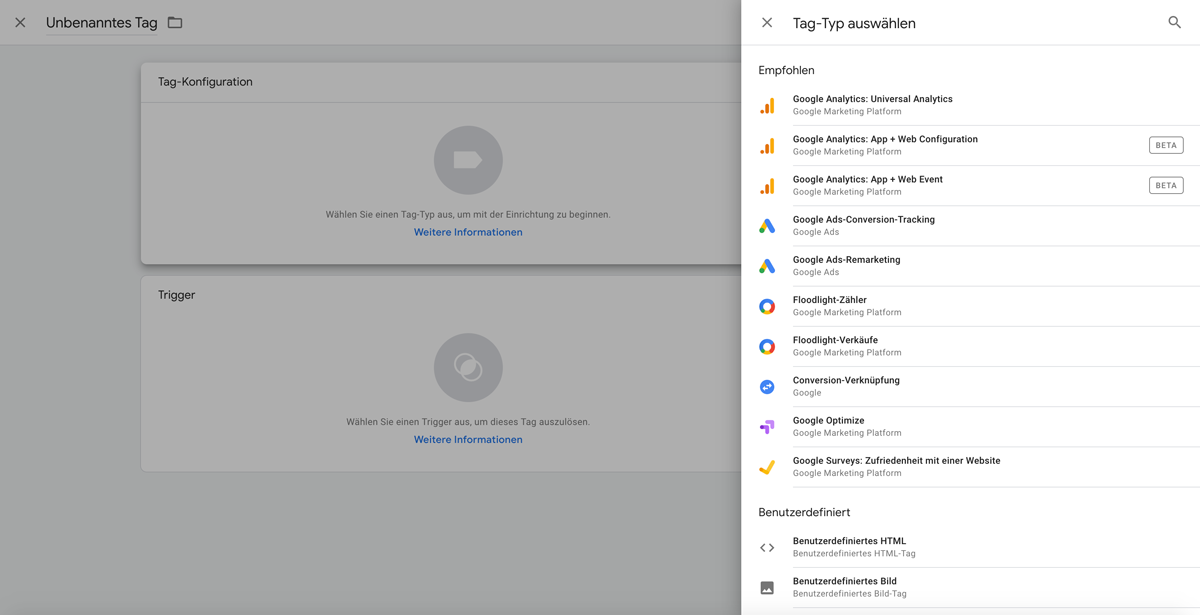The height and width of the screenshot is (615, 1200).
Task: Search tag types with magnifier icon
Action: (x=1175, y=22)
